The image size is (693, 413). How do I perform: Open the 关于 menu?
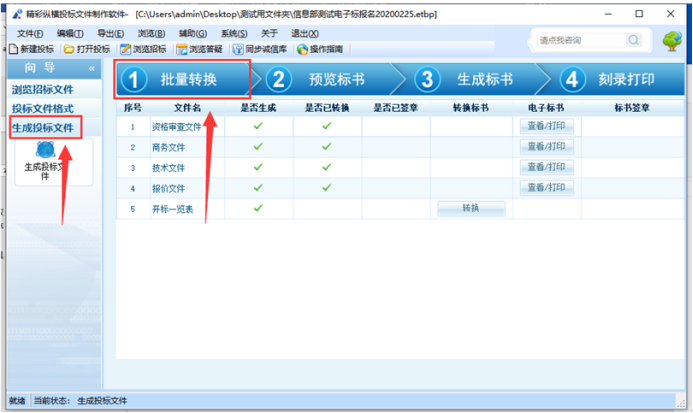[x=269, y=34]
